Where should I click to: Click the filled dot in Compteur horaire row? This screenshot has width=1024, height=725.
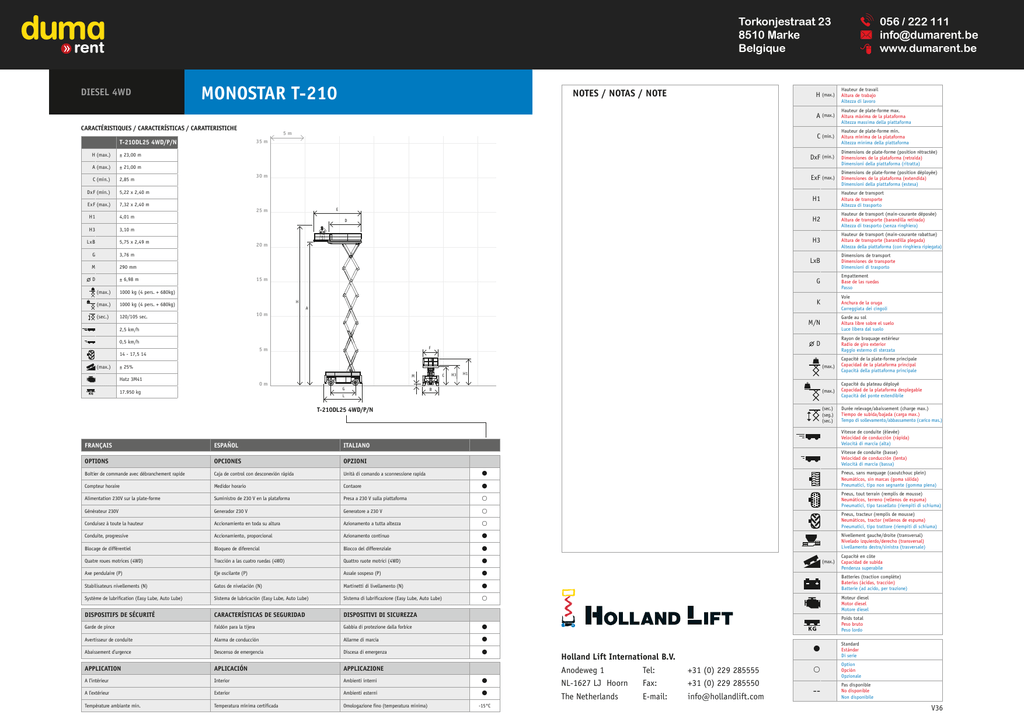point(485,486)
